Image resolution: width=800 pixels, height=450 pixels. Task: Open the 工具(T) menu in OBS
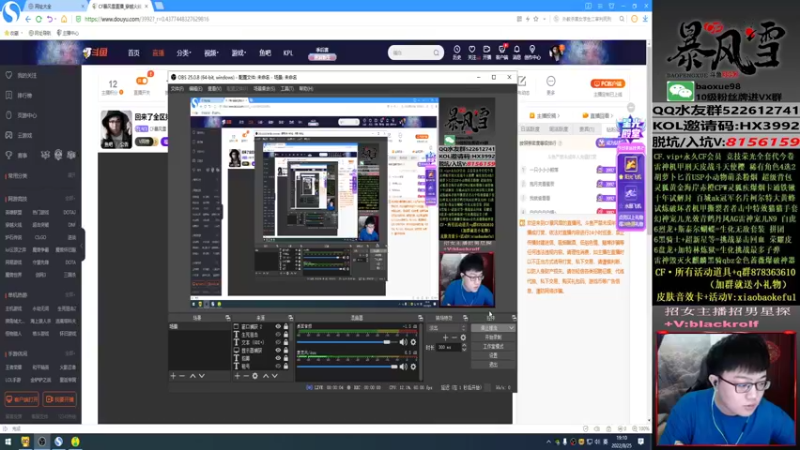click(x=287, y=89)
